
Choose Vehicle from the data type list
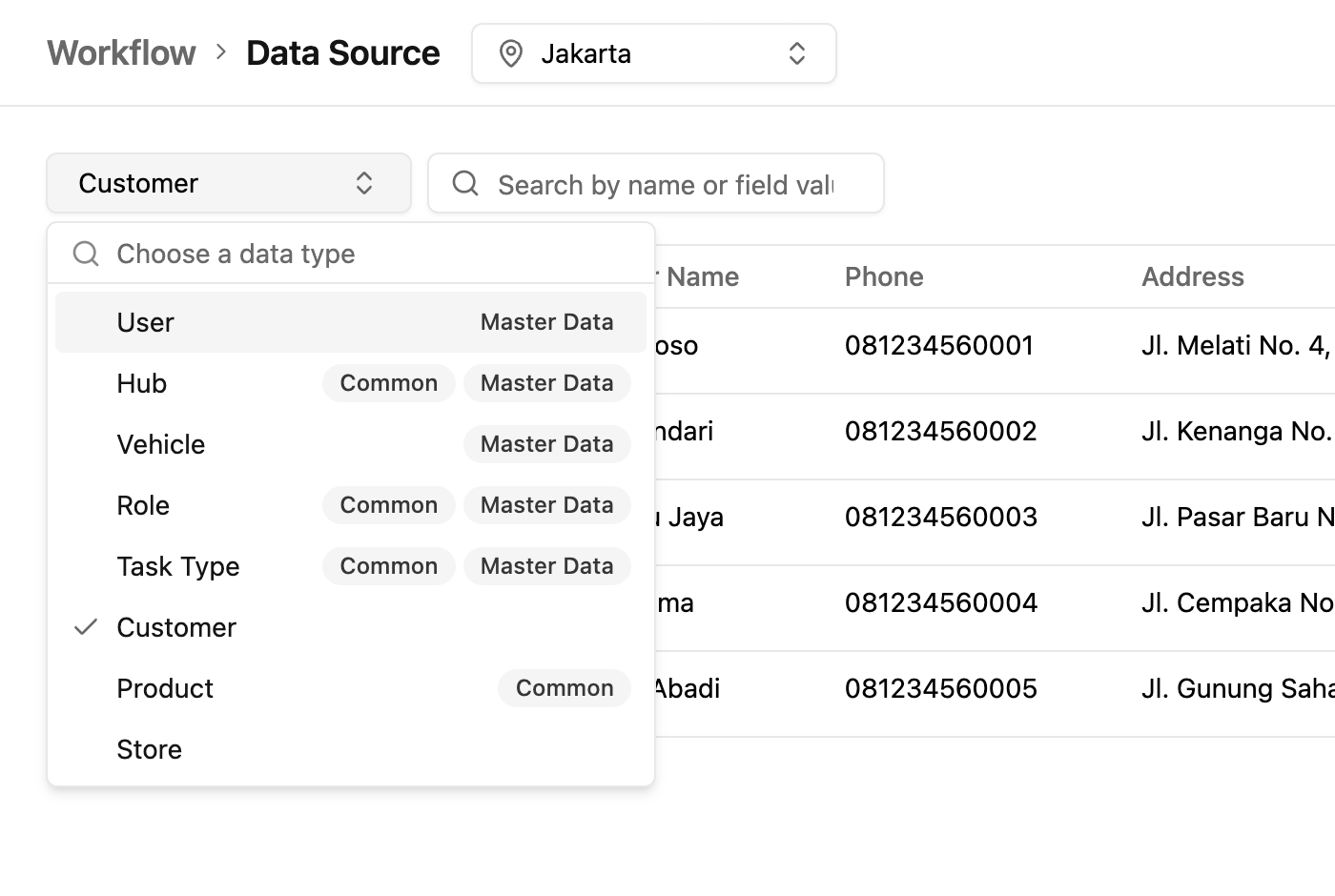(x=351, y=444)
